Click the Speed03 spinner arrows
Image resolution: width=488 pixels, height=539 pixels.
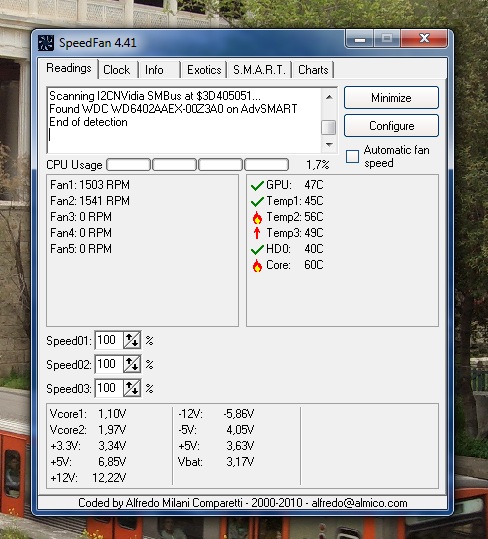tap(132, 388)
